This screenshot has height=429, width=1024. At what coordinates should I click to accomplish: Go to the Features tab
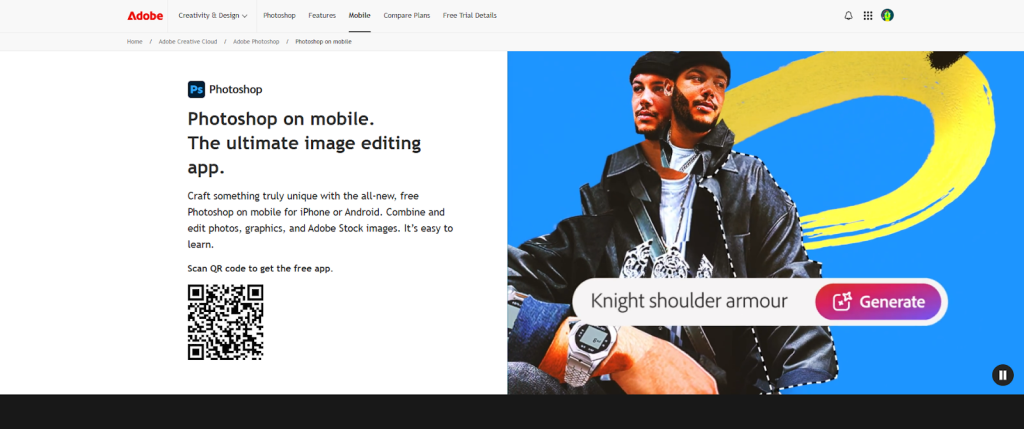click(x=322, y=16)
